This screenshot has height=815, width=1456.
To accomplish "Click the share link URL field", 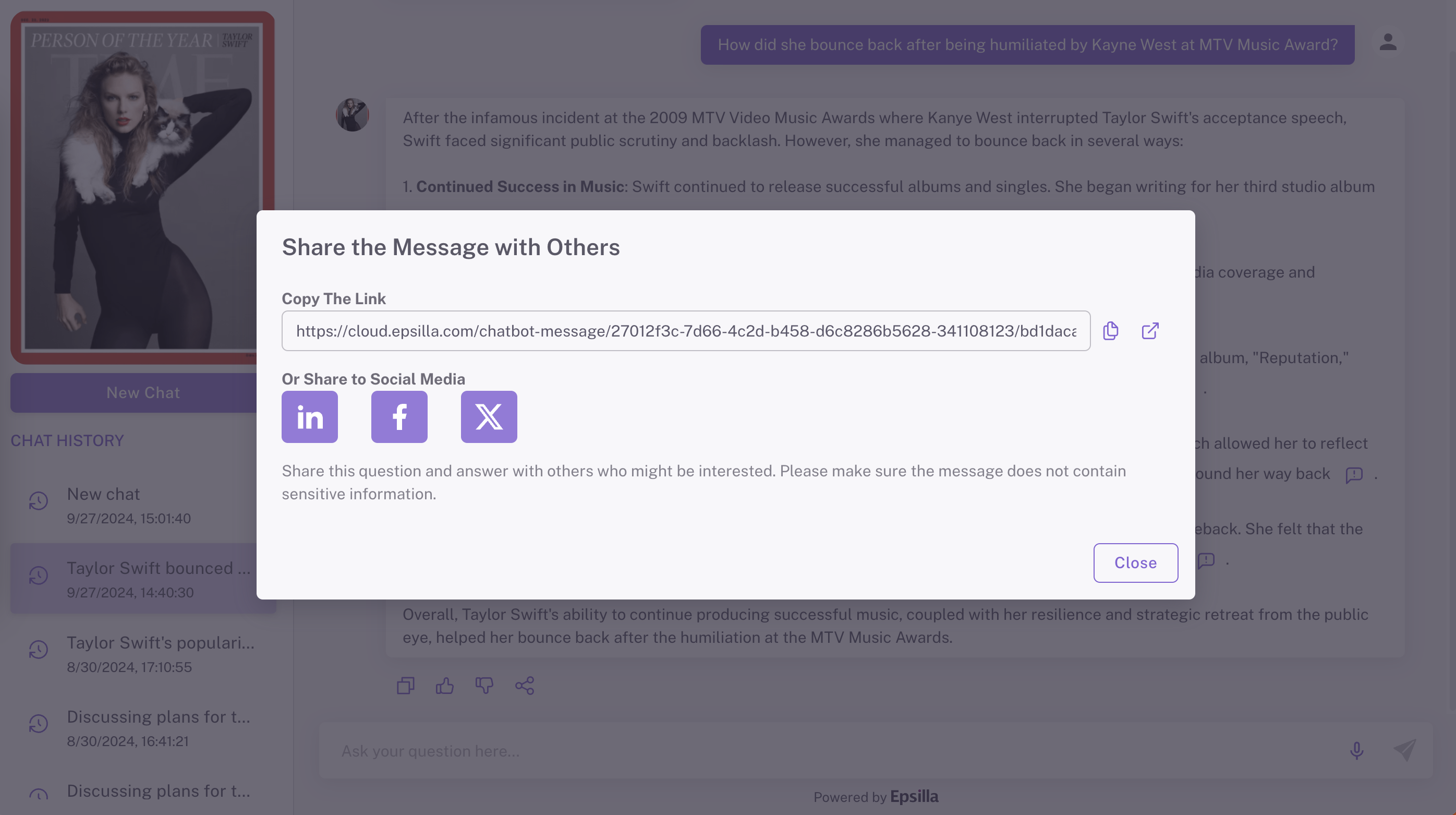I will 686,331.
